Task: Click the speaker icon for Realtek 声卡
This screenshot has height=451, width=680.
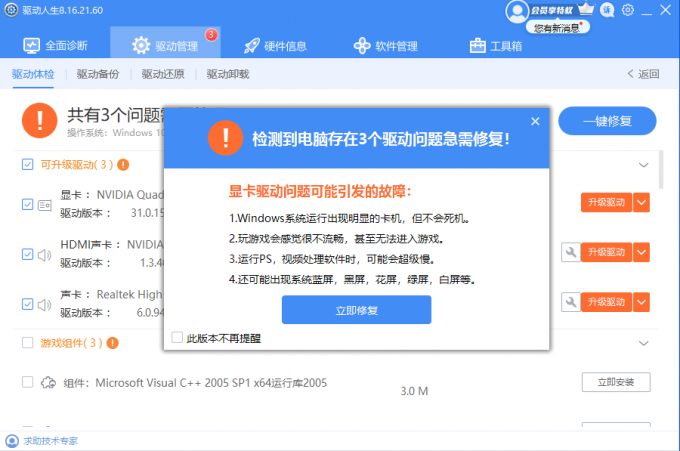Action: [x=44, y=304]
